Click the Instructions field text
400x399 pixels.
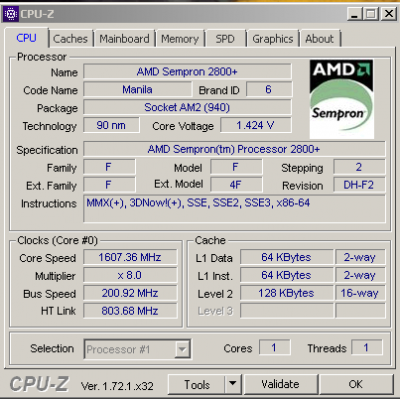point(198,203)
